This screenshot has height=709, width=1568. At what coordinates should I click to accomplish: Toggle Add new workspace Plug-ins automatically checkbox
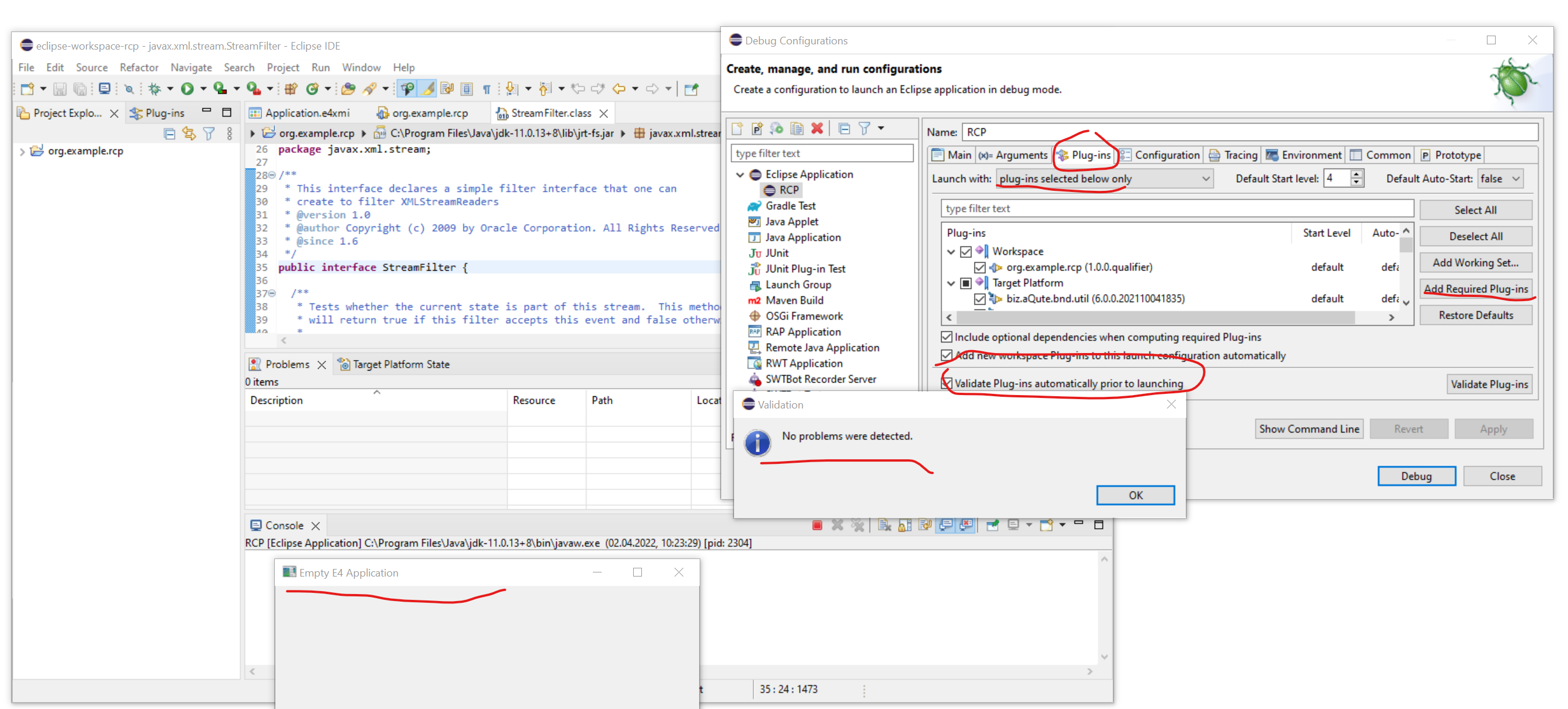pos(947,355)
